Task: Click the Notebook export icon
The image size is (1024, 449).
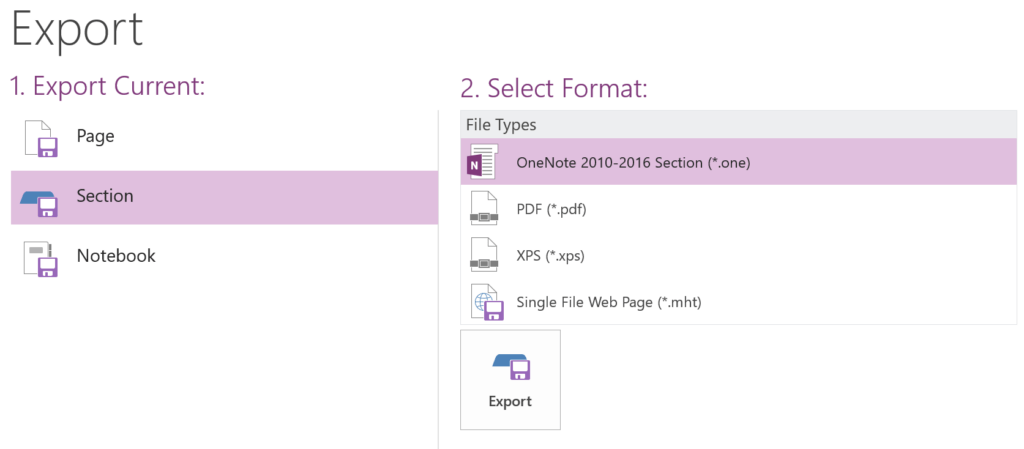Action: [41, 258]
